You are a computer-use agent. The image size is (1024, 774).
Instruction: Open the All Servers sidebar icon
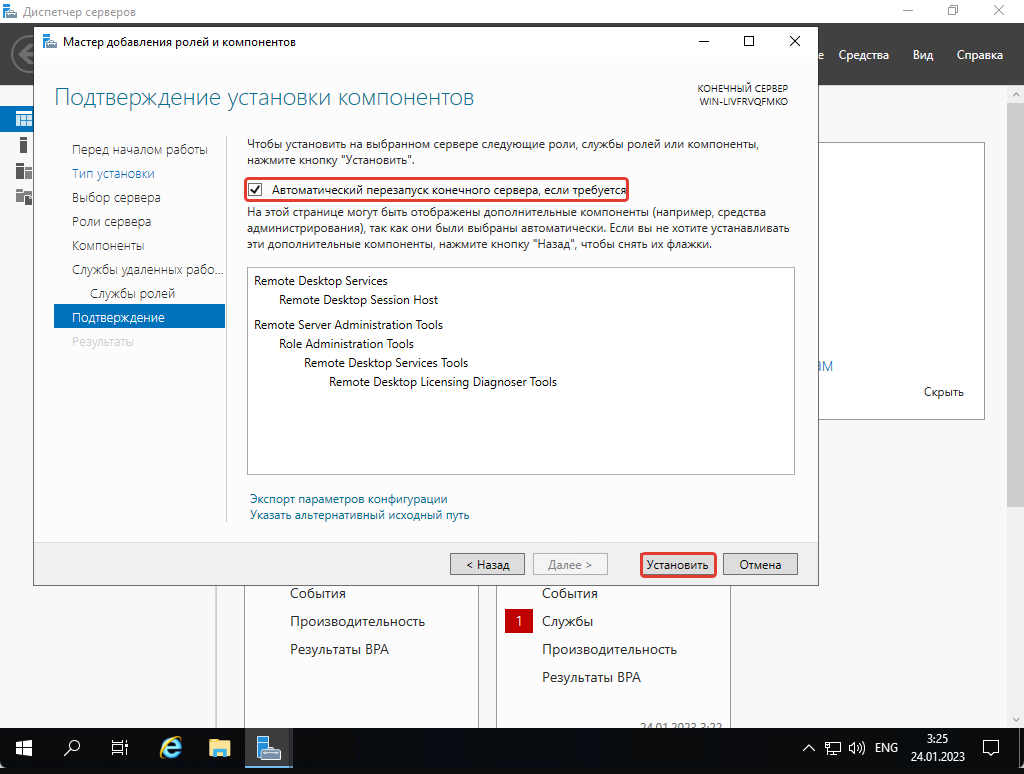22,171
